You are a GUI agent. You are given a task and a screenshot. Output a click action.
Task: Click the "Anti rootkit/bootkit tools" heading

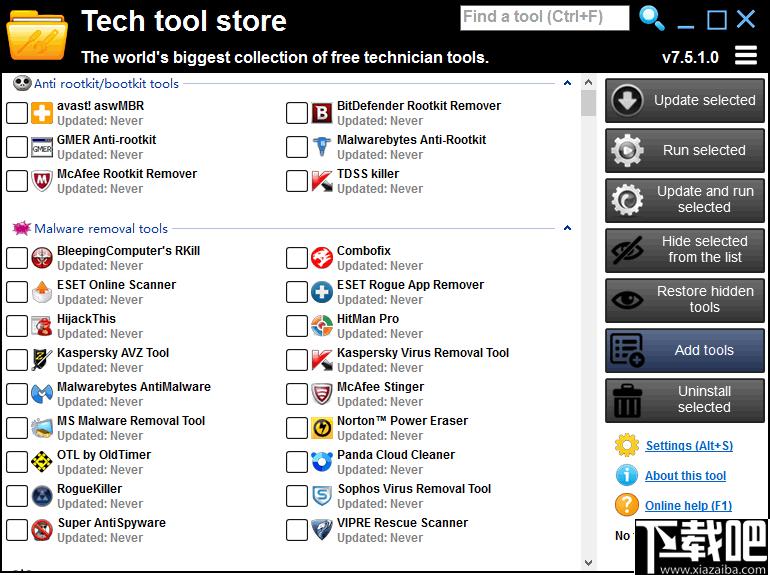106,84
